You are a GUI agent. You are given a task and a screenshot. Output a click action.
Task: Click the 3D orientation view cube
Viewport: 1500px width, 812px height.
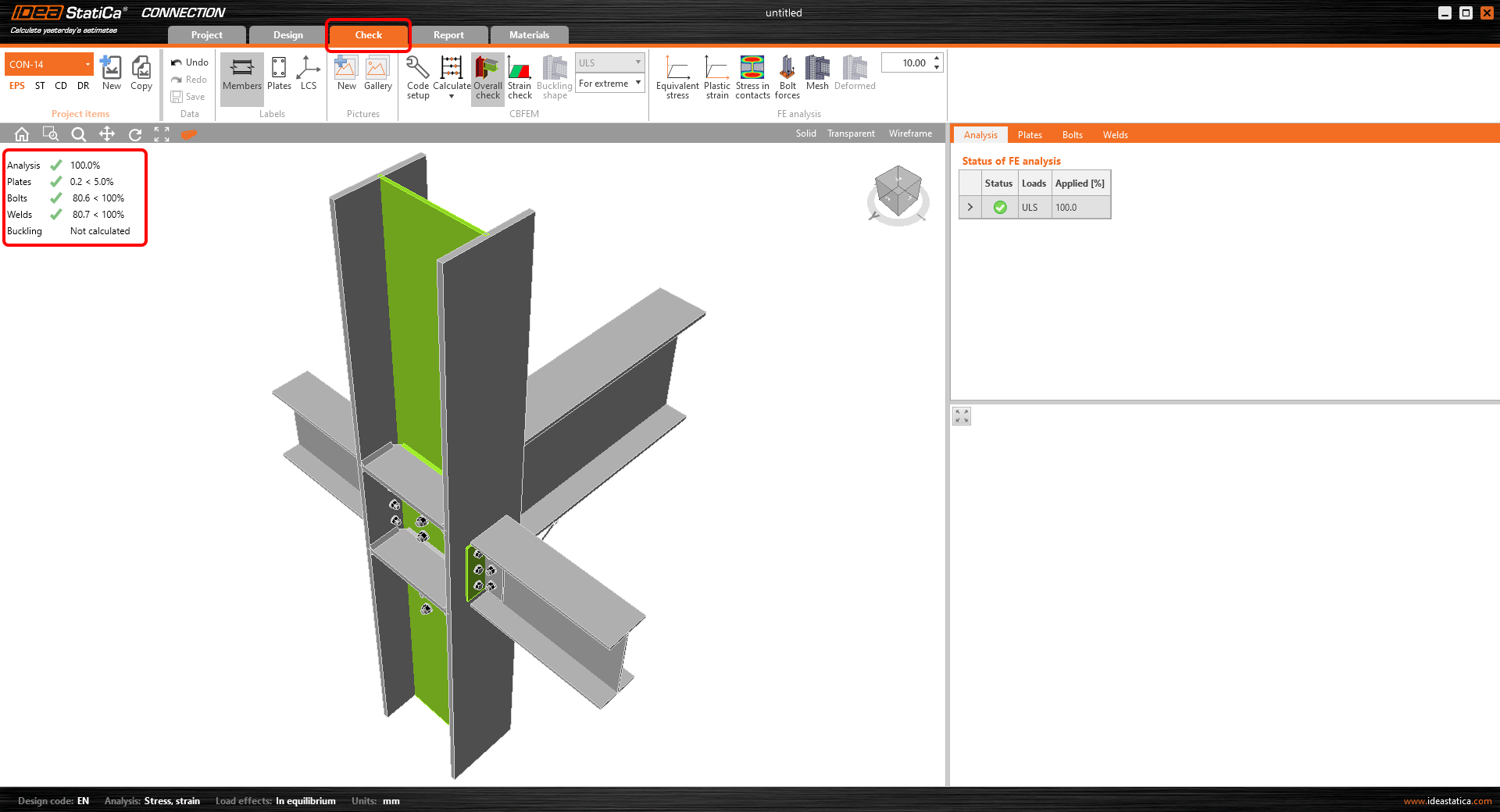click(898, 192)
